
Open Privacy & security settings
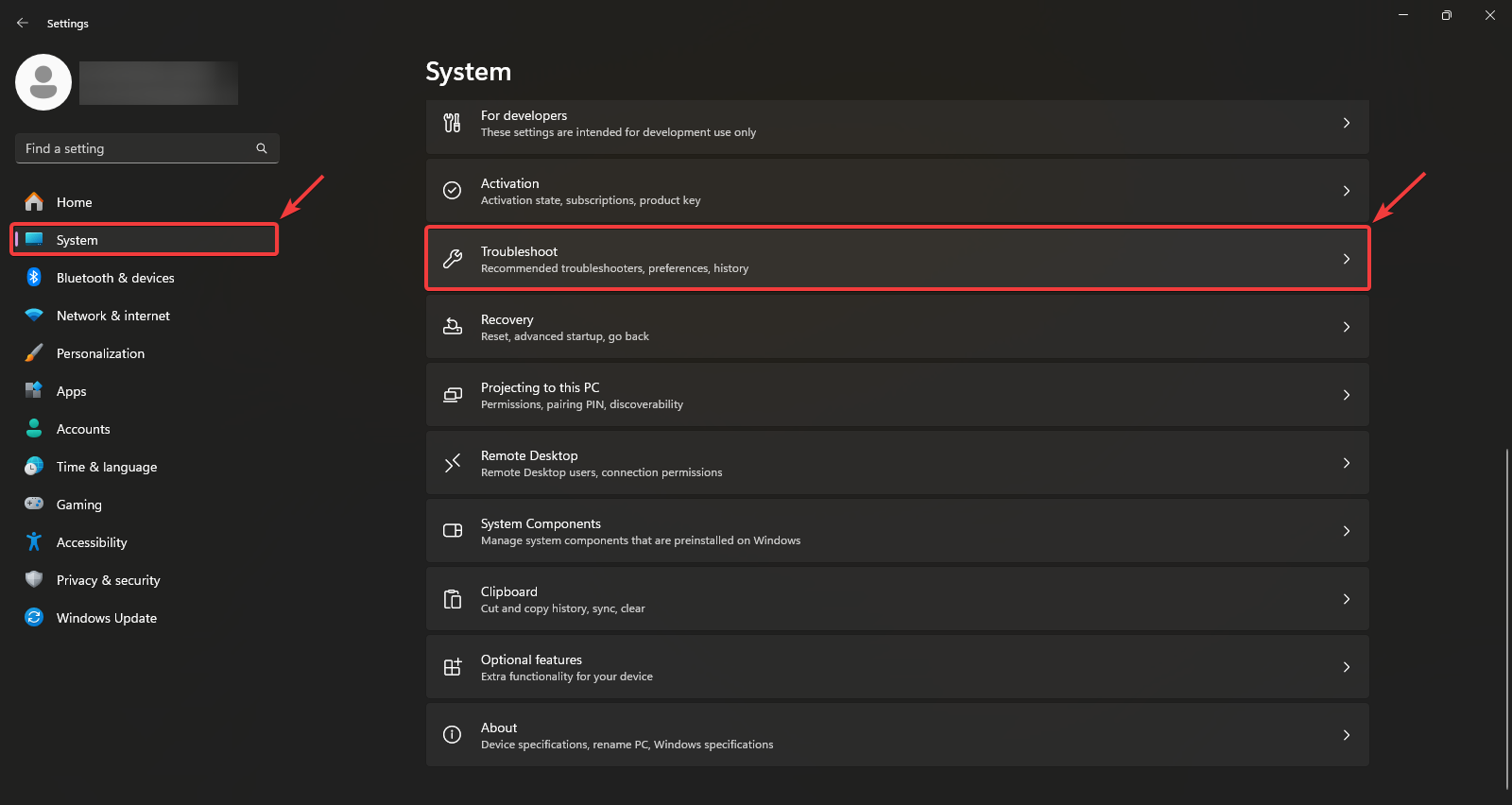click(108, 580)
